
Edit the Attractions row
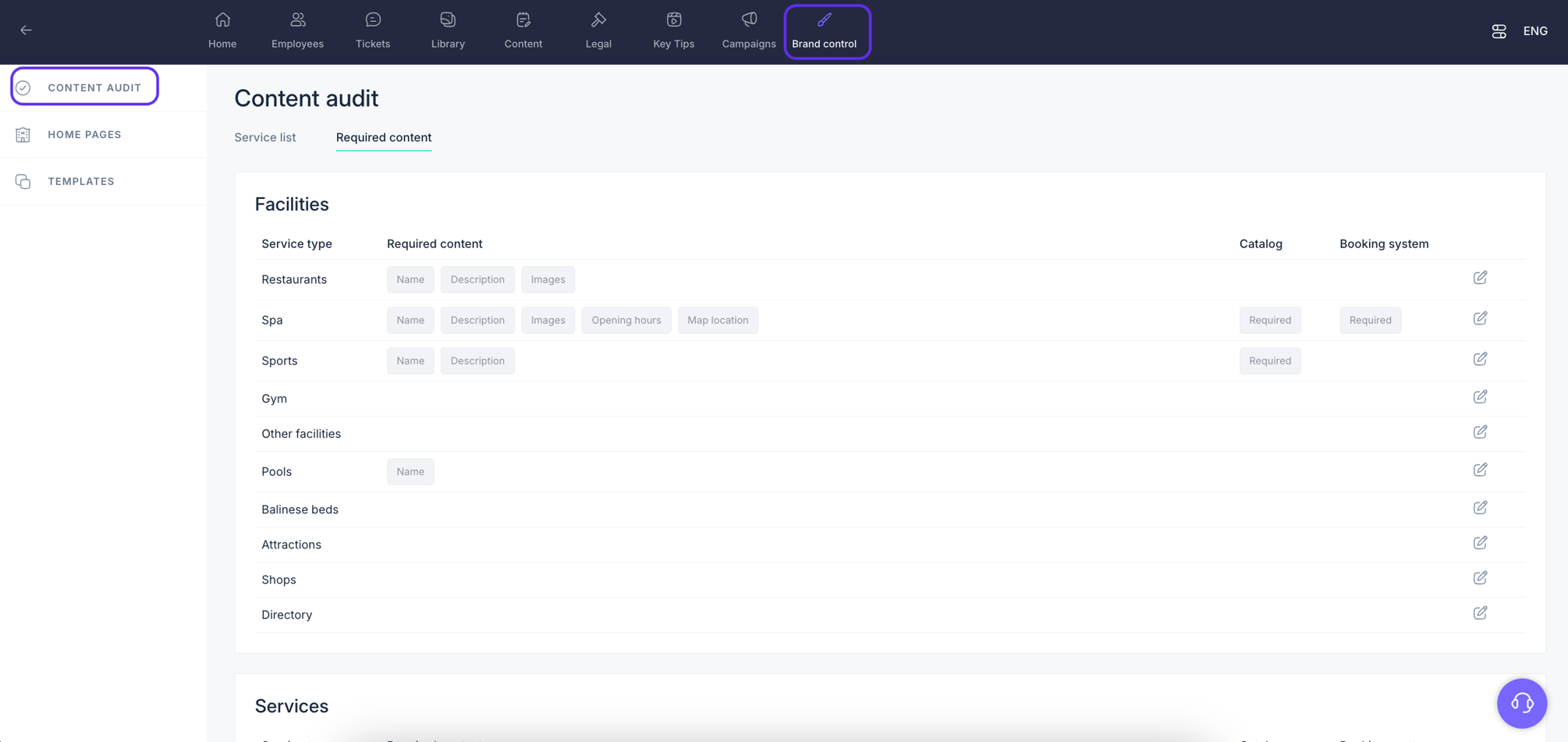(1480, 543)
